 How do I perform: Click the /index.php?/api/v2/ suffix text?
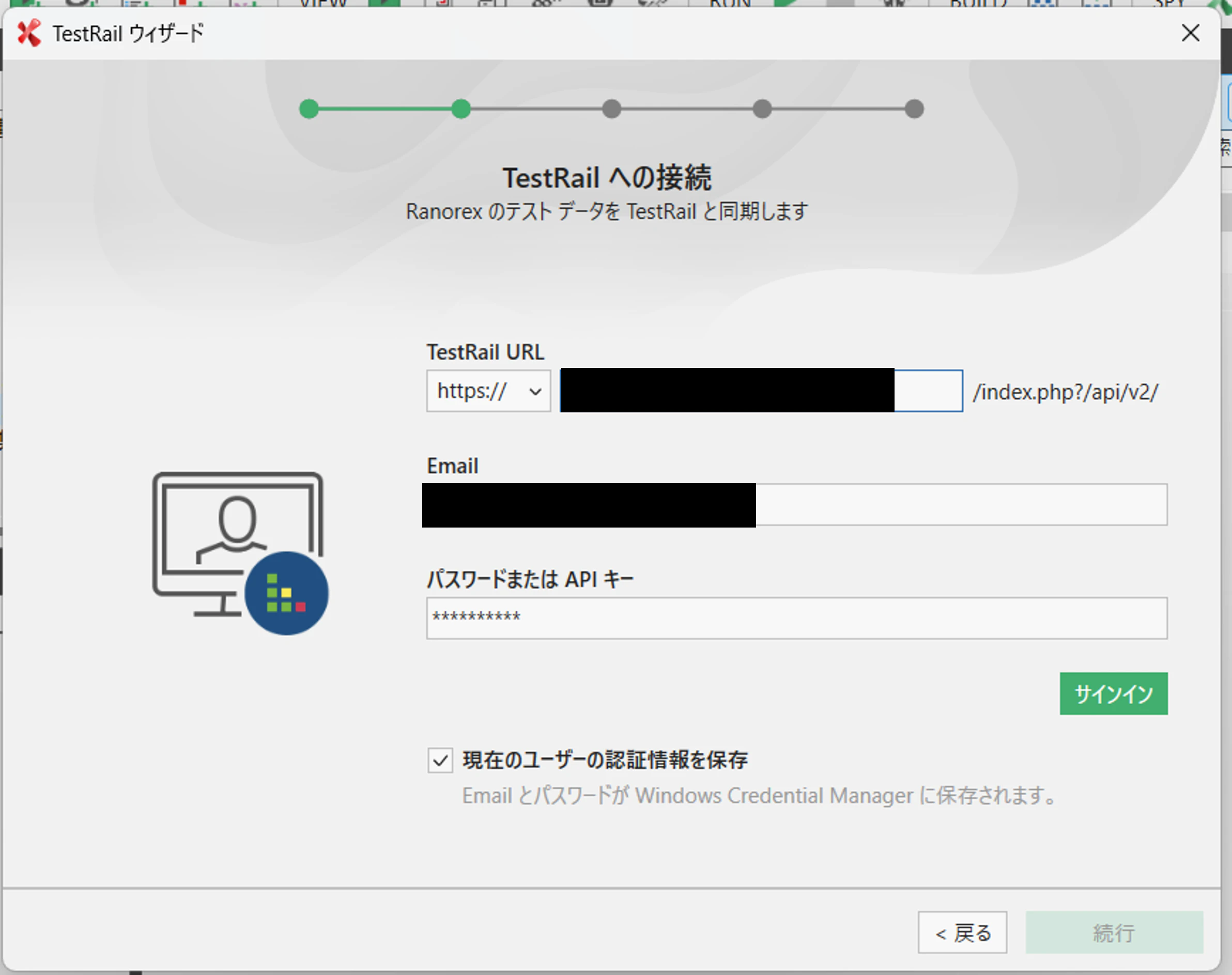point(1066,392)
